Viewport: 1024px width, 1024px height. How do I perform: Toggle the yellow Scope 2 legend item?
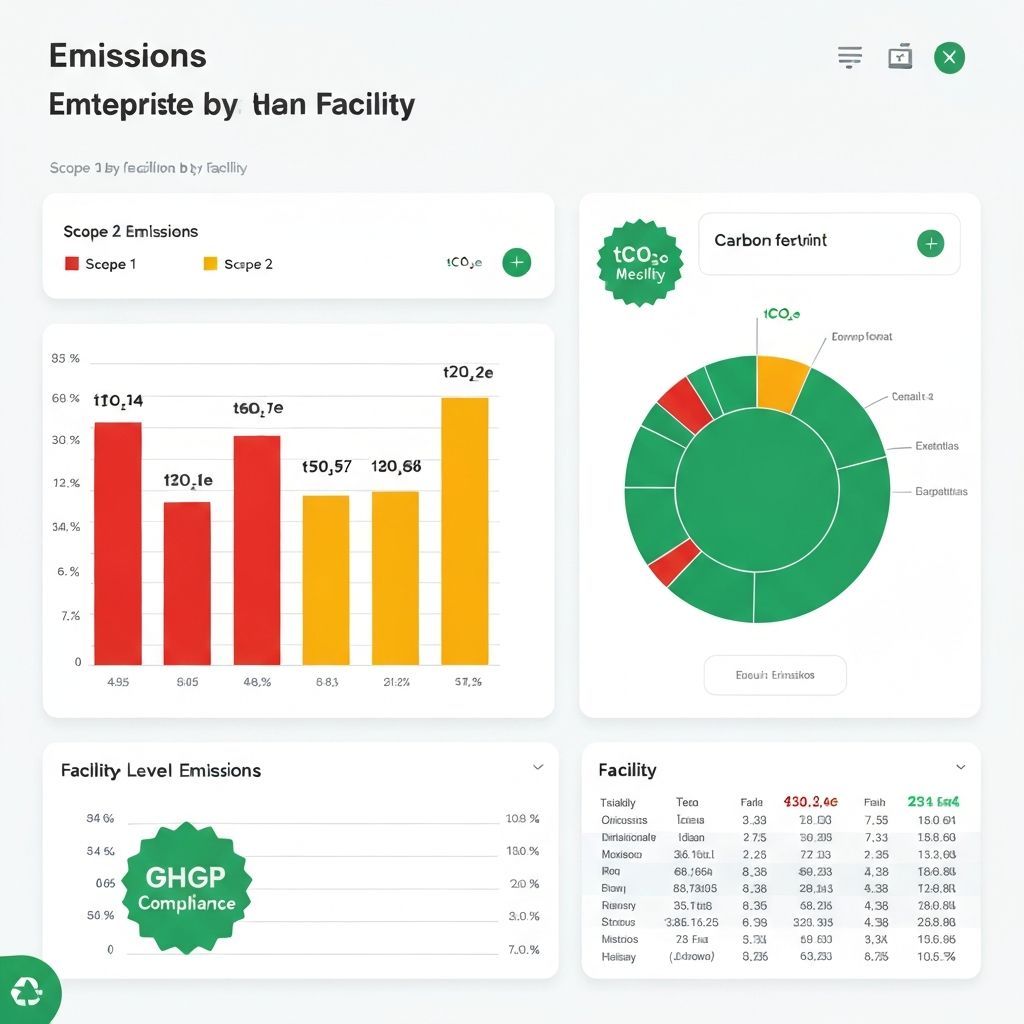pos(238,264)
